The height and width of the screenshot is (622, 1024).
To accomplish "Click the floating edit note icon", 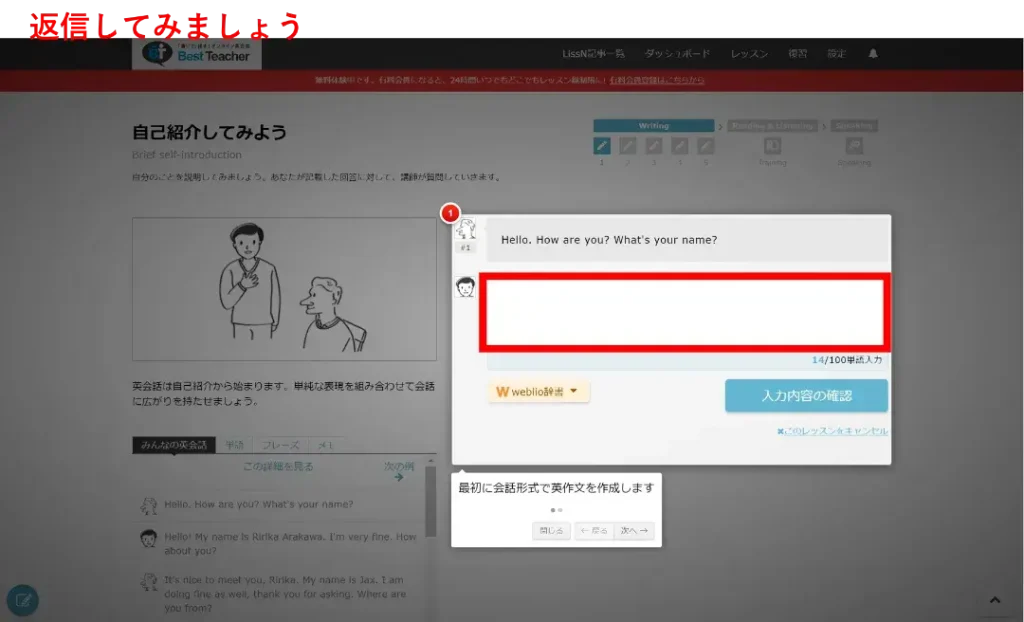I will click(x=23, y=600).
